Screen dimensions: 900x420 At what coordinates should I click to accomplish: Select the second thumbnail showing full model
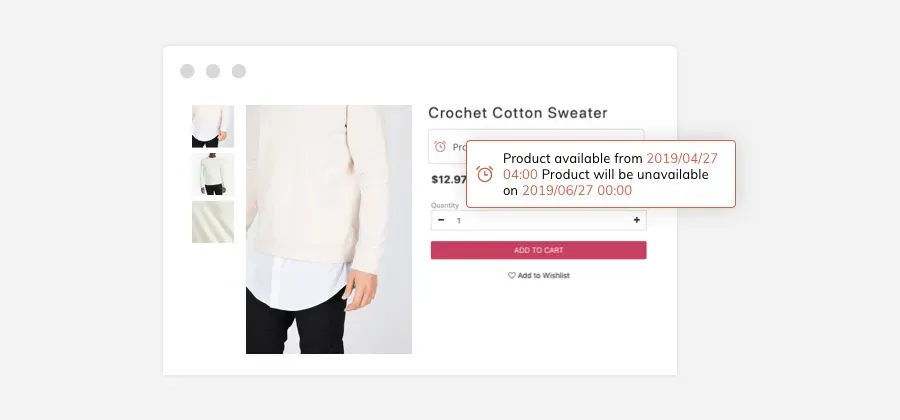(213, 174)
